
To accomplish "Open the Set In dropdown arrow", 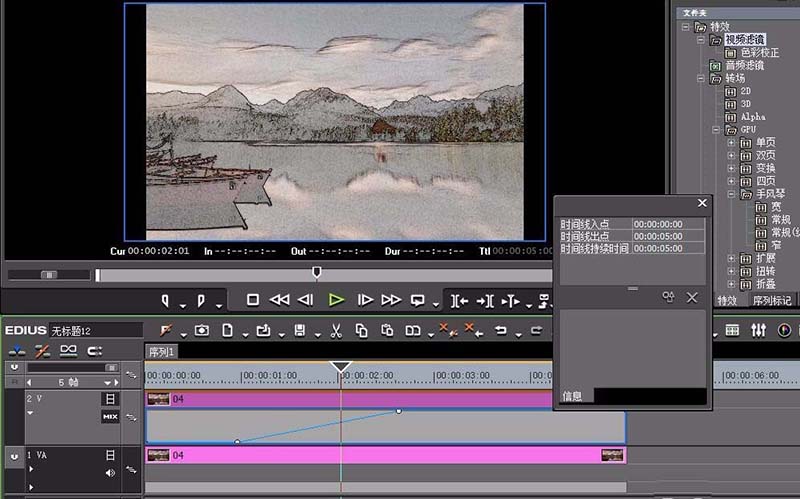I will (183, 306).
